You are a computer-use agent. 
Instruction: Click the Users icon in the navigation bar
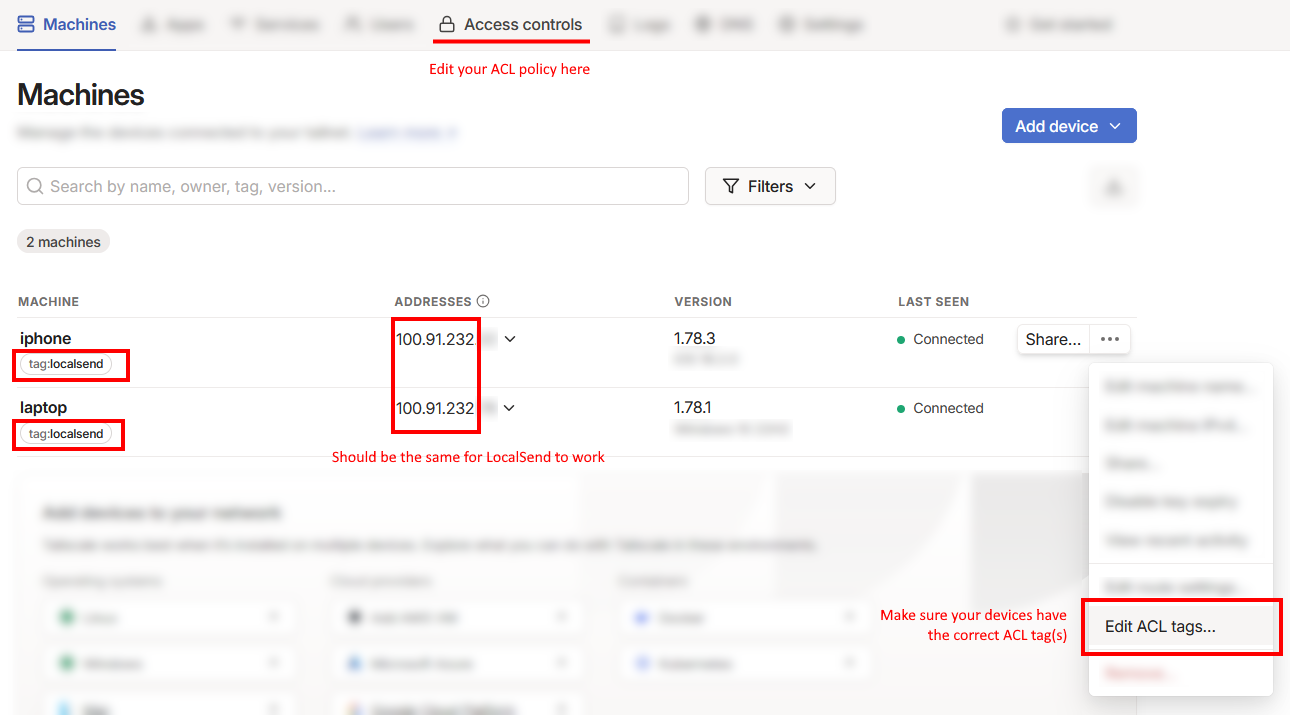[354, 24]
